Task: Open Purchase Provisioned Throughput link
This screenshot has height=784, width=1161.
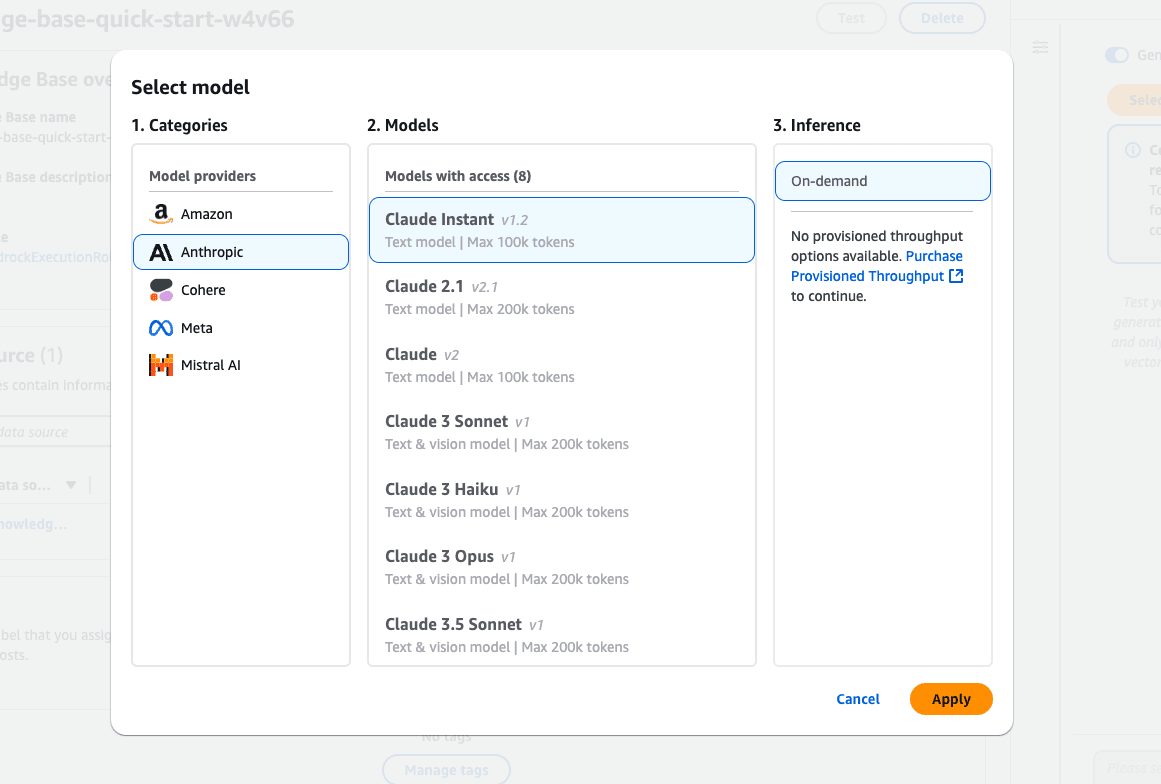Action: click(x=867, y=276)
